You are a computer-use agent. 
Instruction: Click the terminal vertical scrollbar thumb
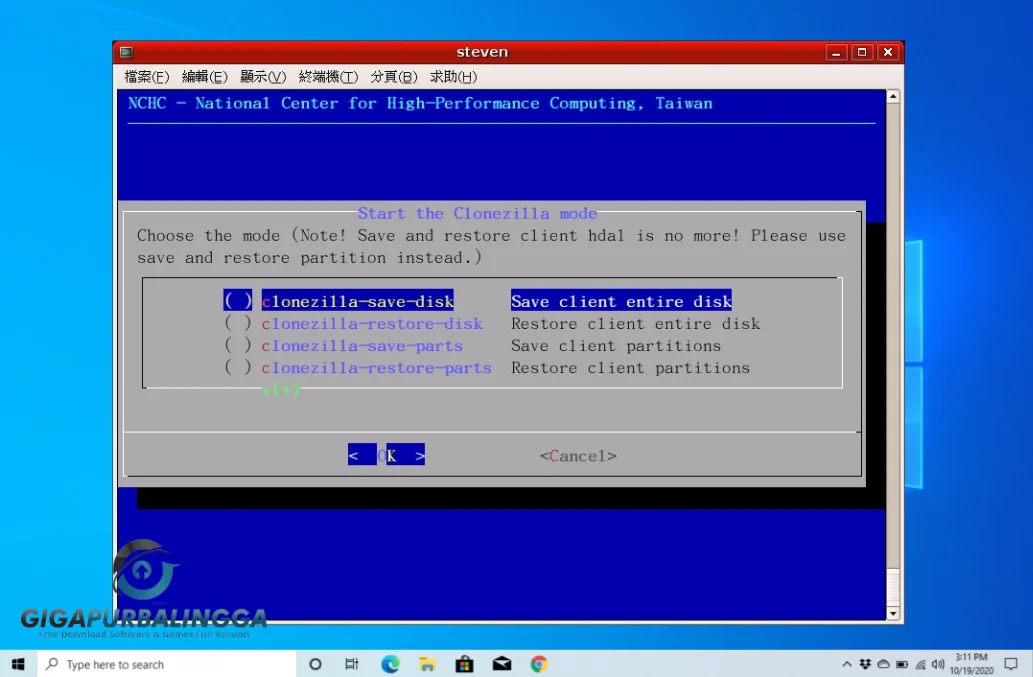[x=893, y=586]
